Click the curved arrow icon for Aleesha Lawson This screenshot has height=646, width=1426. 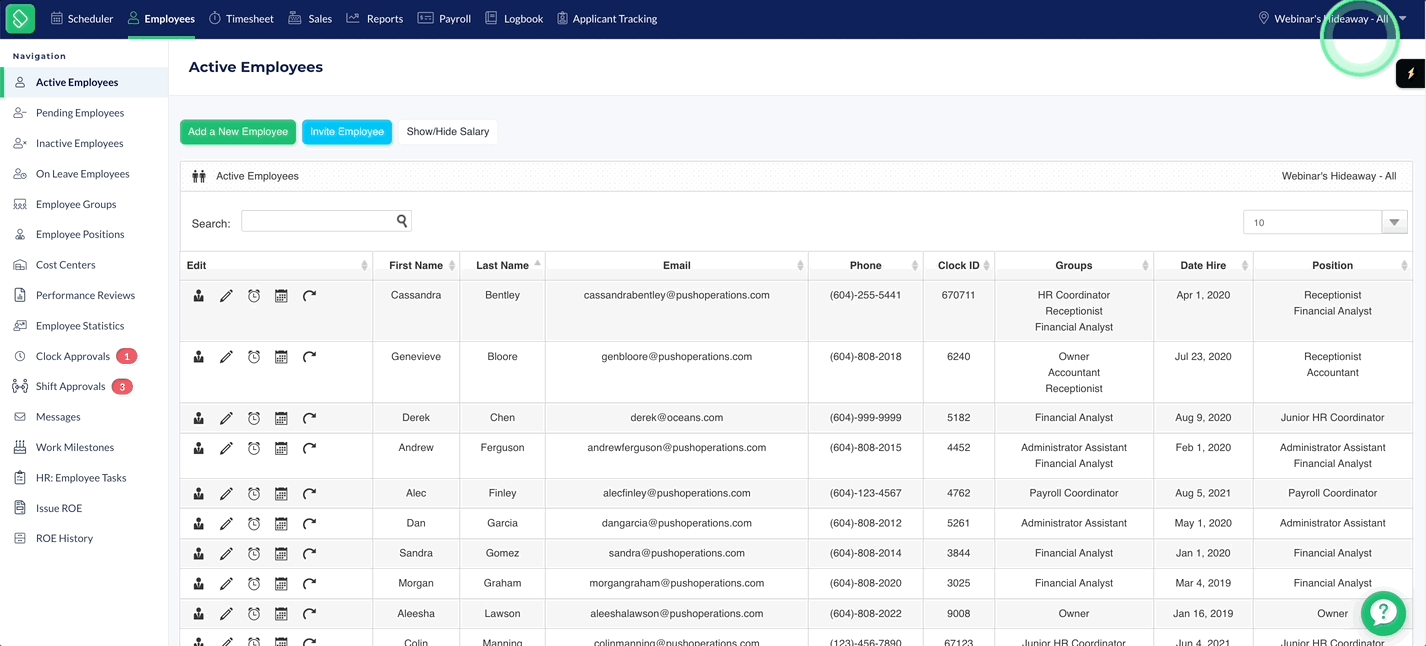pyautogui.click(x=309, y=614)
